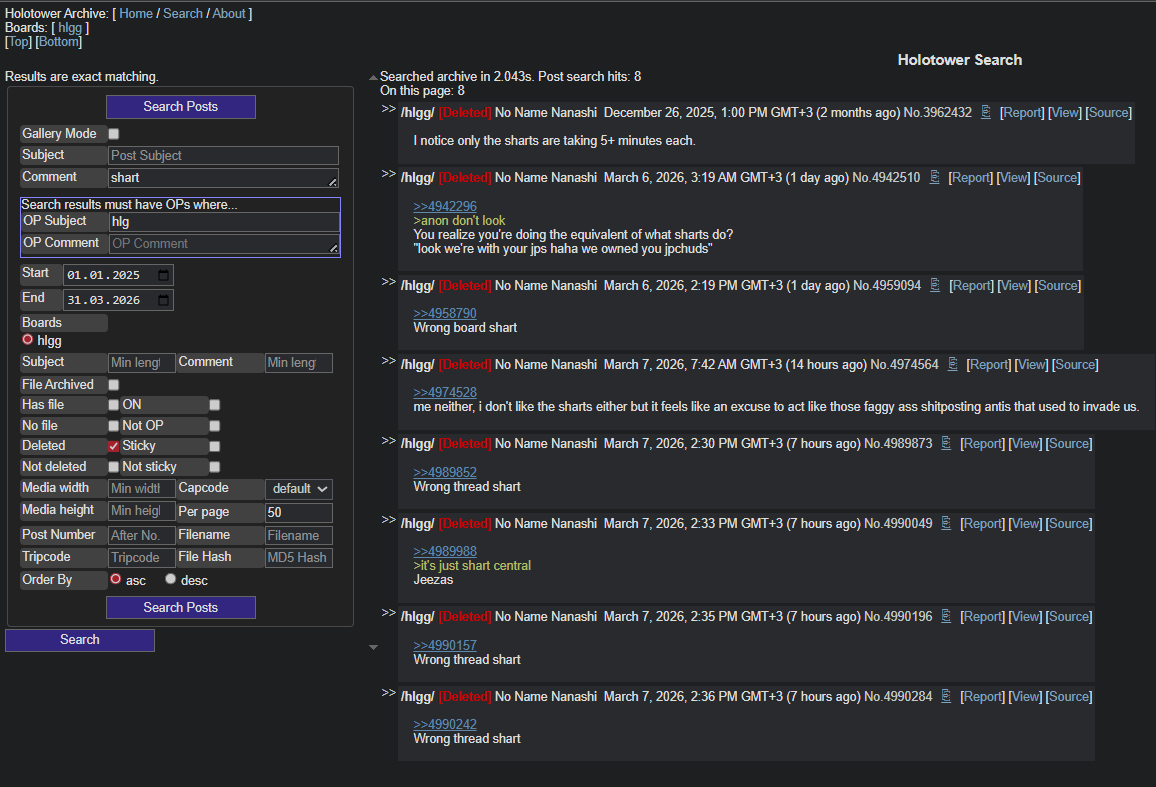
Task: Open the Capcode default dropdown
Action: (x=299, y=489)
